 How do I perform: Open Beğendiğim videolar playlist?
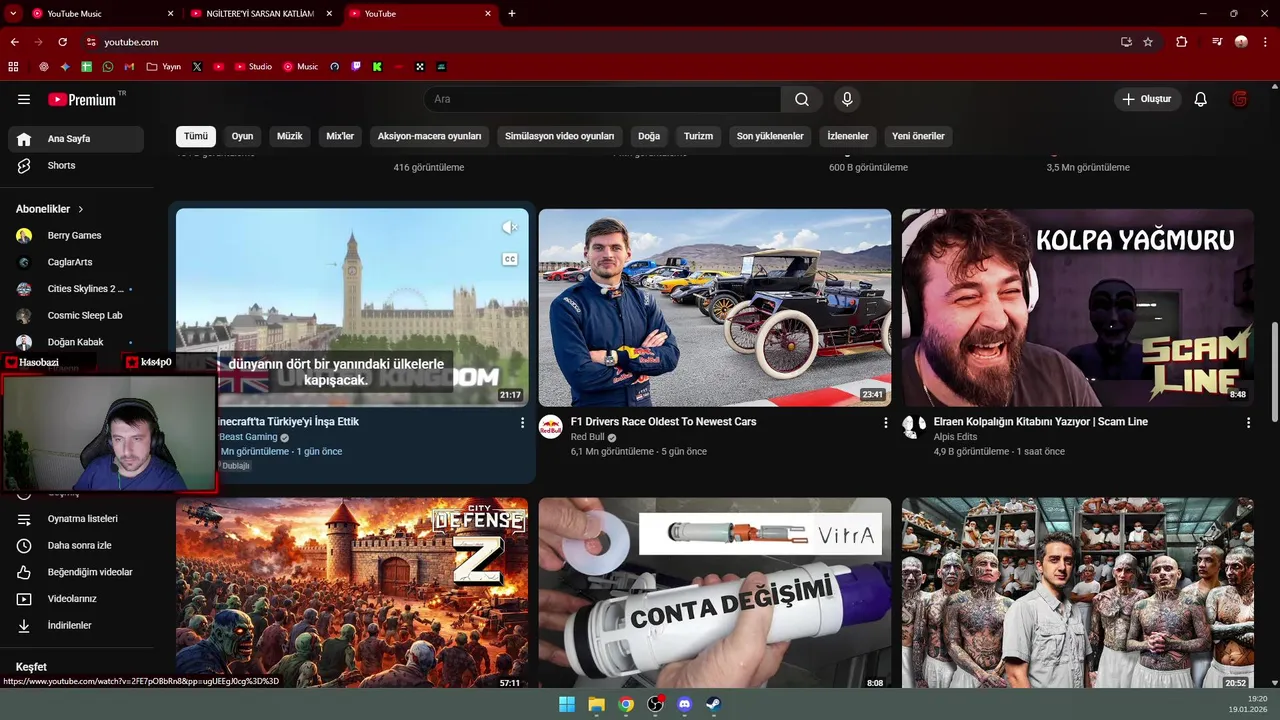[x=76, y=572]
